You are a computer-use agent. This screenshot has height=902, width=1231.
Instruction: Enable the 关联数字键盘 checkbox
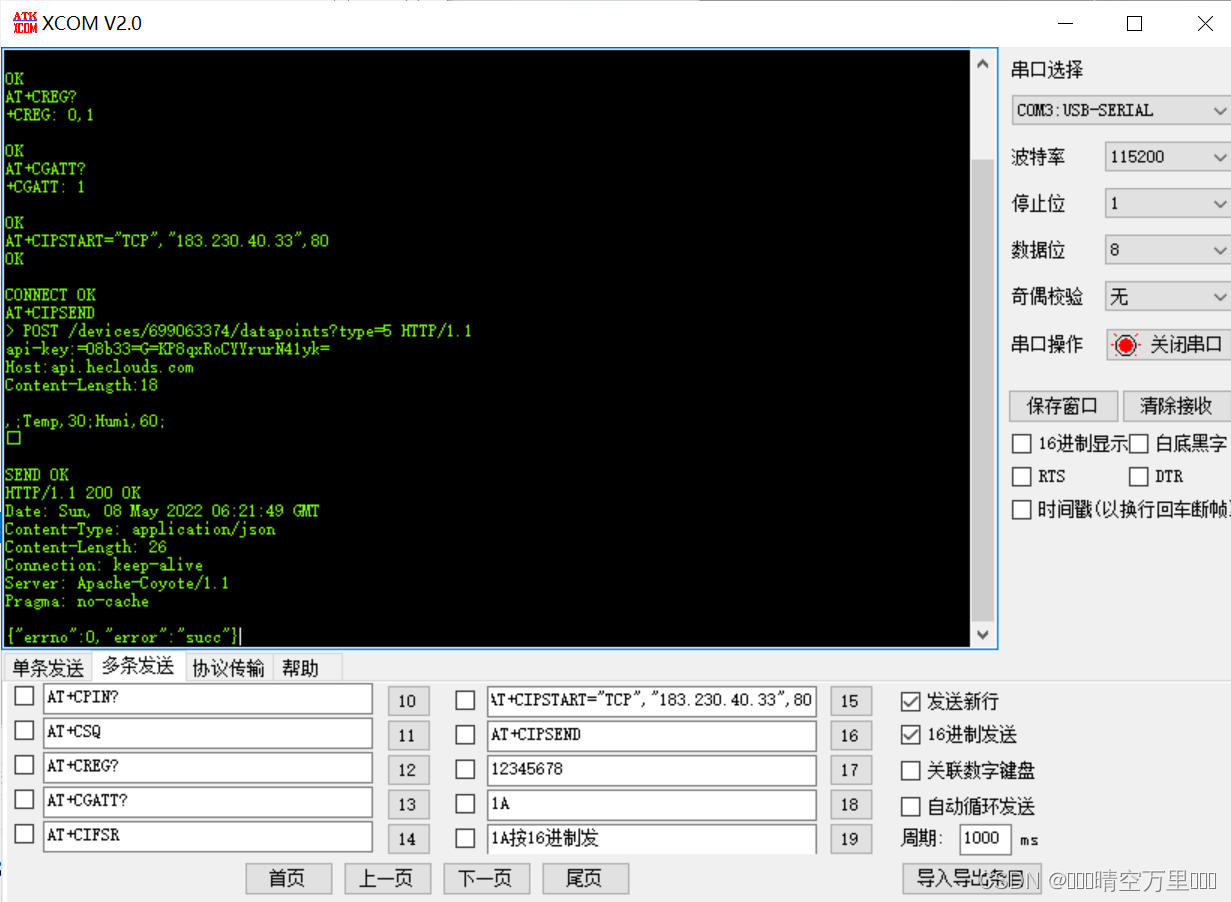click(910, 771)
